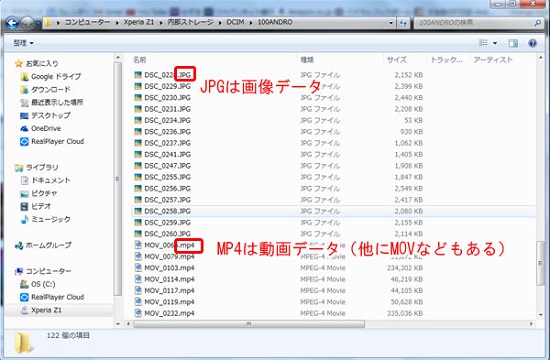
Task: Click the horizontal scrollbar thumb below files
Action: tap(249, 324)
